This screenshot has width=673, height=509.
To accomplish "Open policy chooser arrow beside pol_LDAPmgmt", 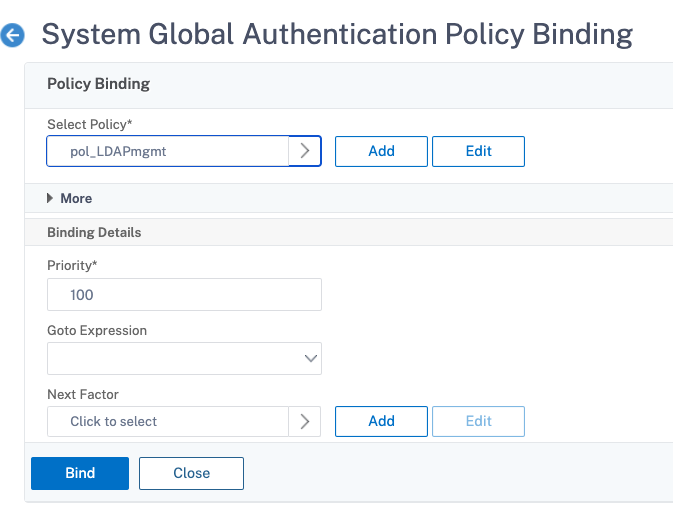I will click(305, 151).
